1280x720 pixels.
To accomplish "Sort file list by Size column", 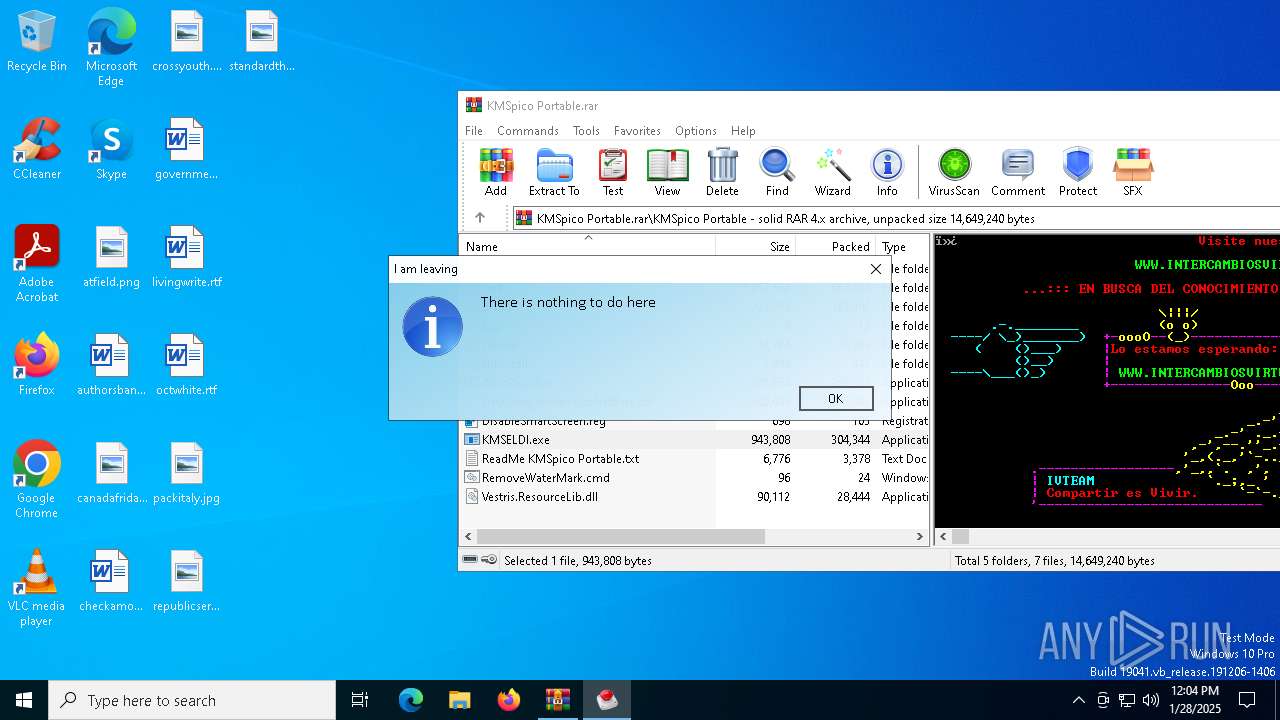I will pos(756,246).
